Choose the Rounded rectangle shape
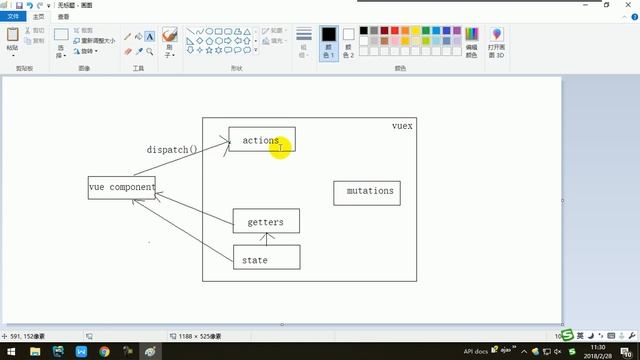Viewport: 640px width, 360px height. [228, 31]
